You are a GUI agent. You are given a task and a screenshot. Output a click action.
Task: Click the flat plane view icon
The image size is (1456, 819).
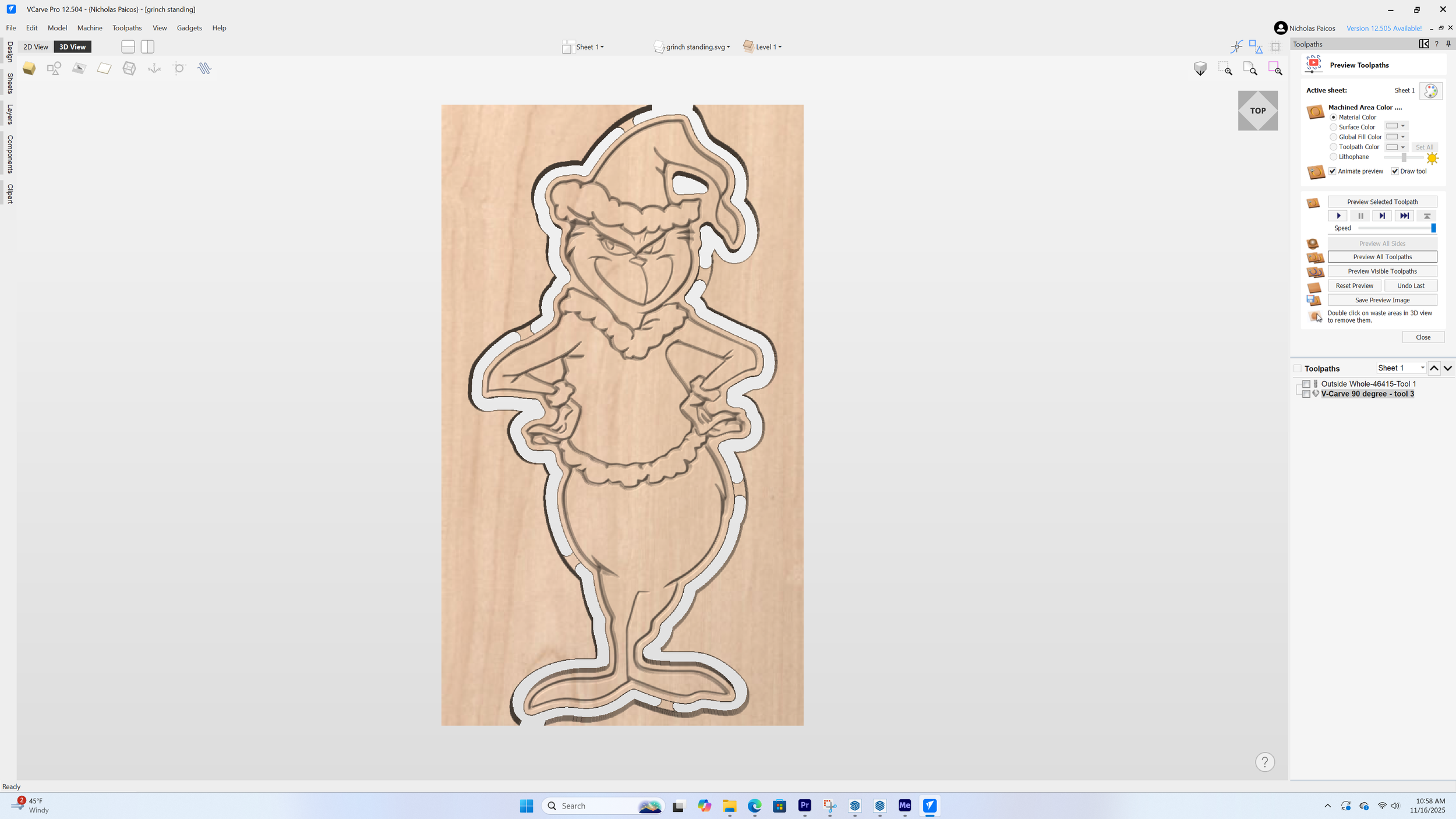104,69
